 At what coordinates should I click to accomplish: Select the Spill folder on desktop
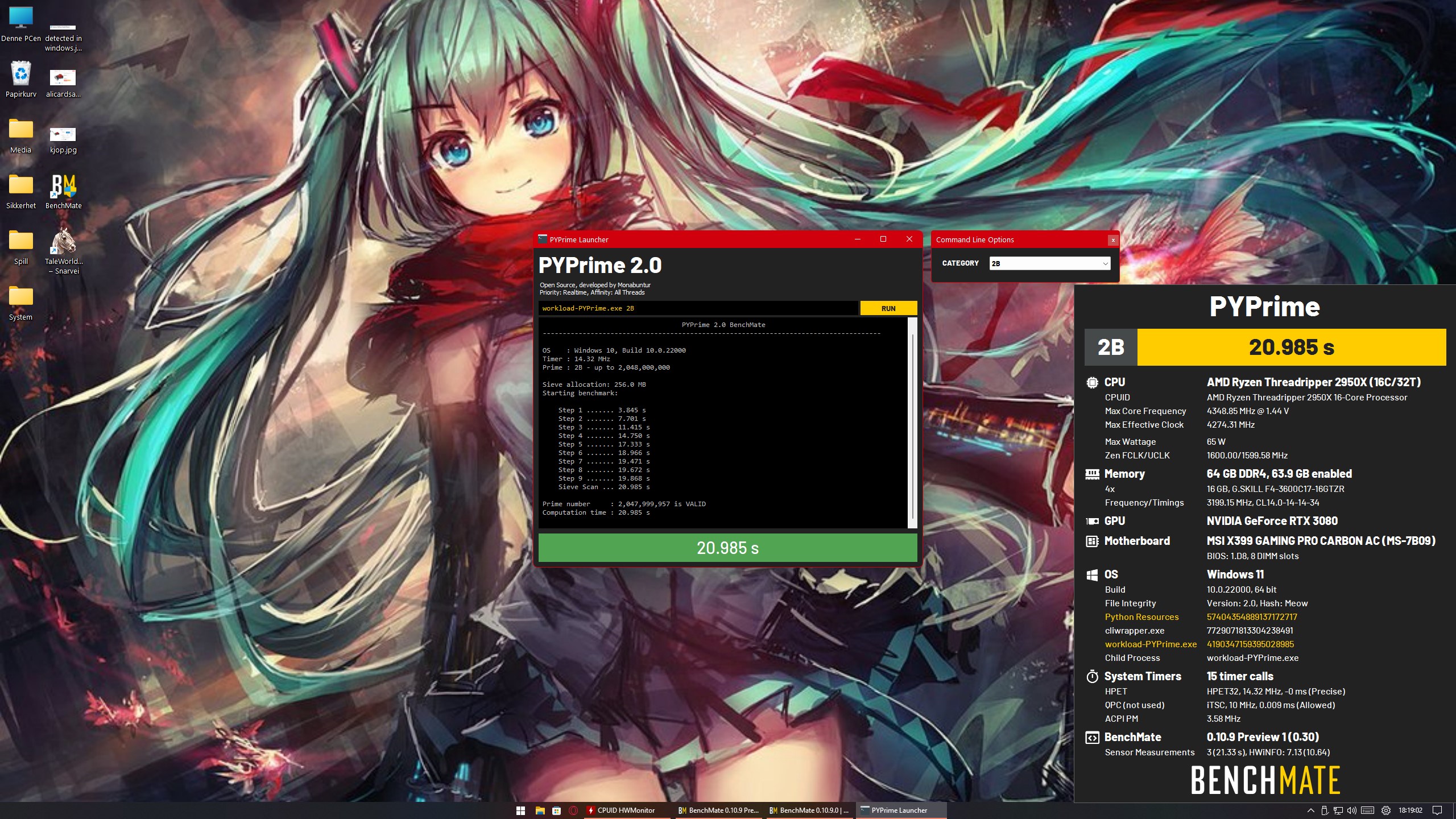(21, 247)
